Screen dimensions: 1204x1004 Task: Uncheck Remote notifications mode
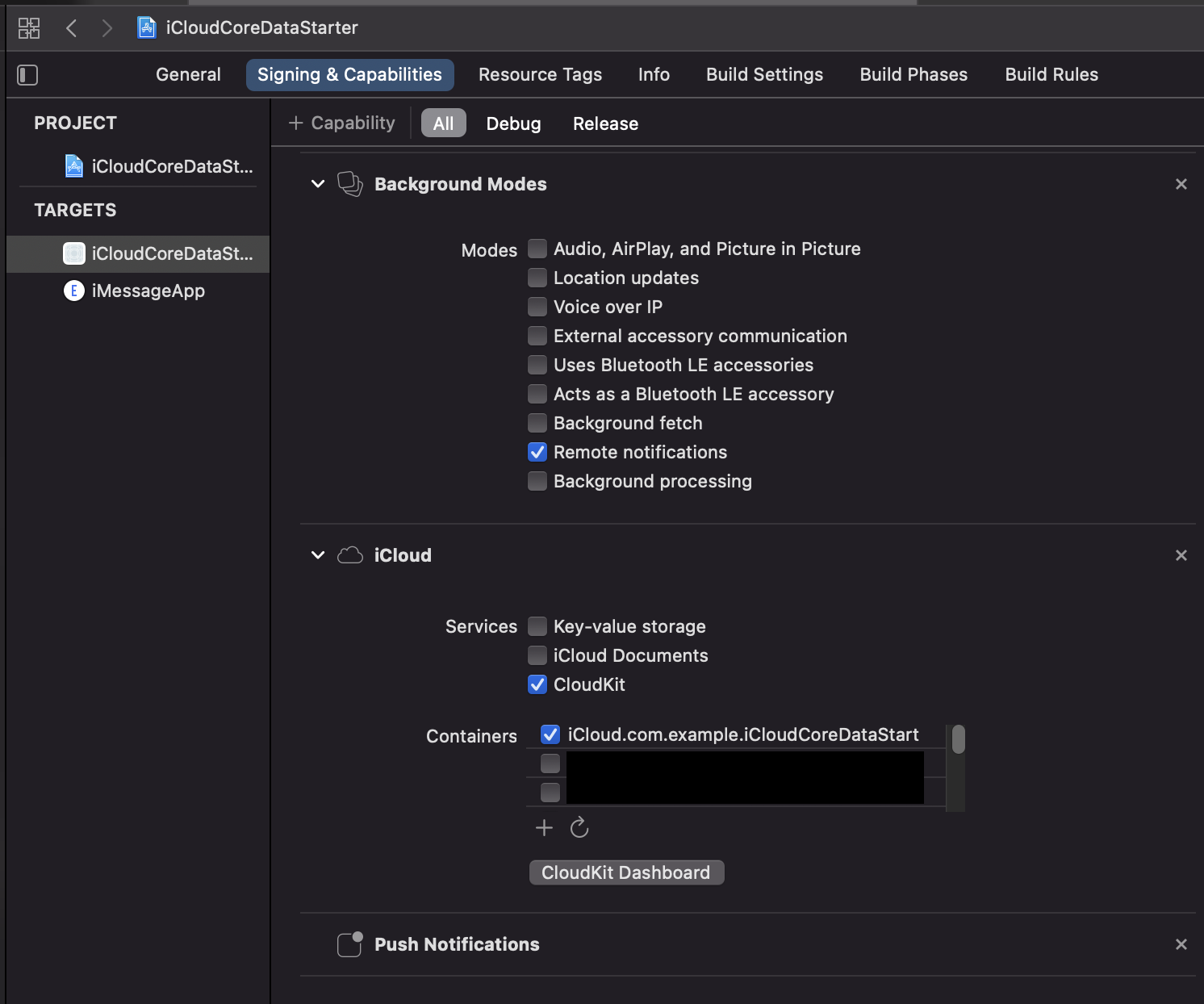537,452
